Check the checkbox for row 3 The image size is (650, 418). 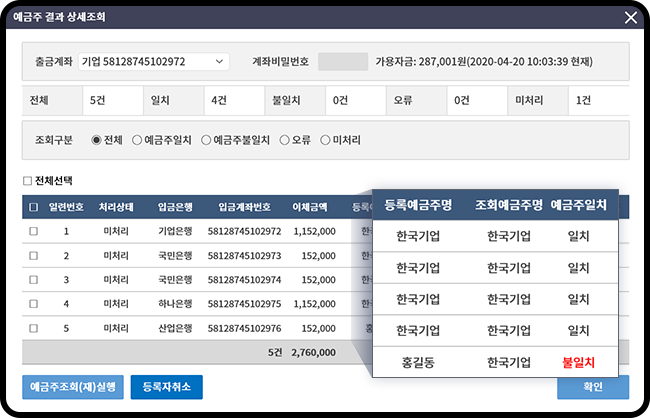(x=34, y=279)
